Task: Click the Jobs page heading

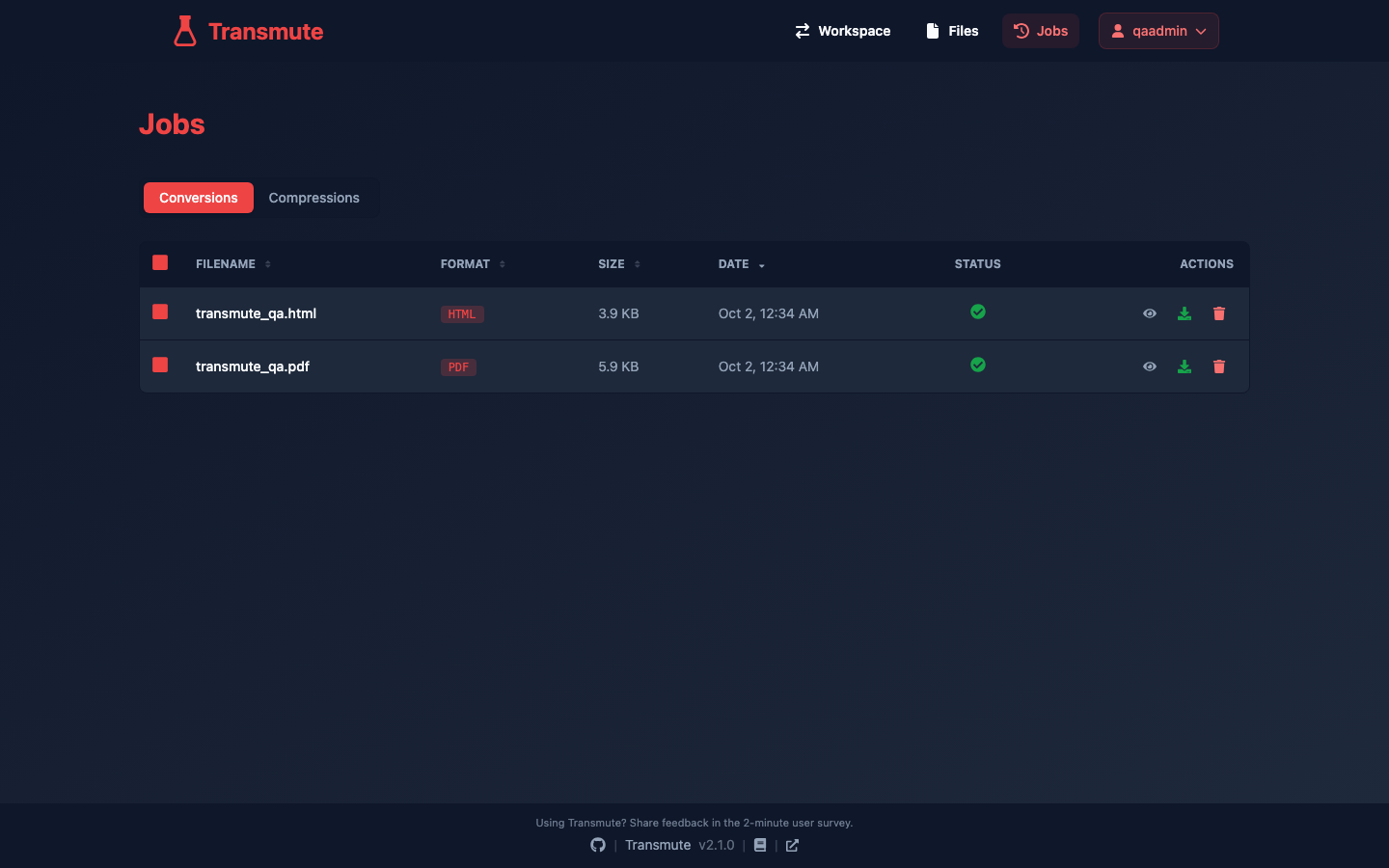Action: [172, 124]
